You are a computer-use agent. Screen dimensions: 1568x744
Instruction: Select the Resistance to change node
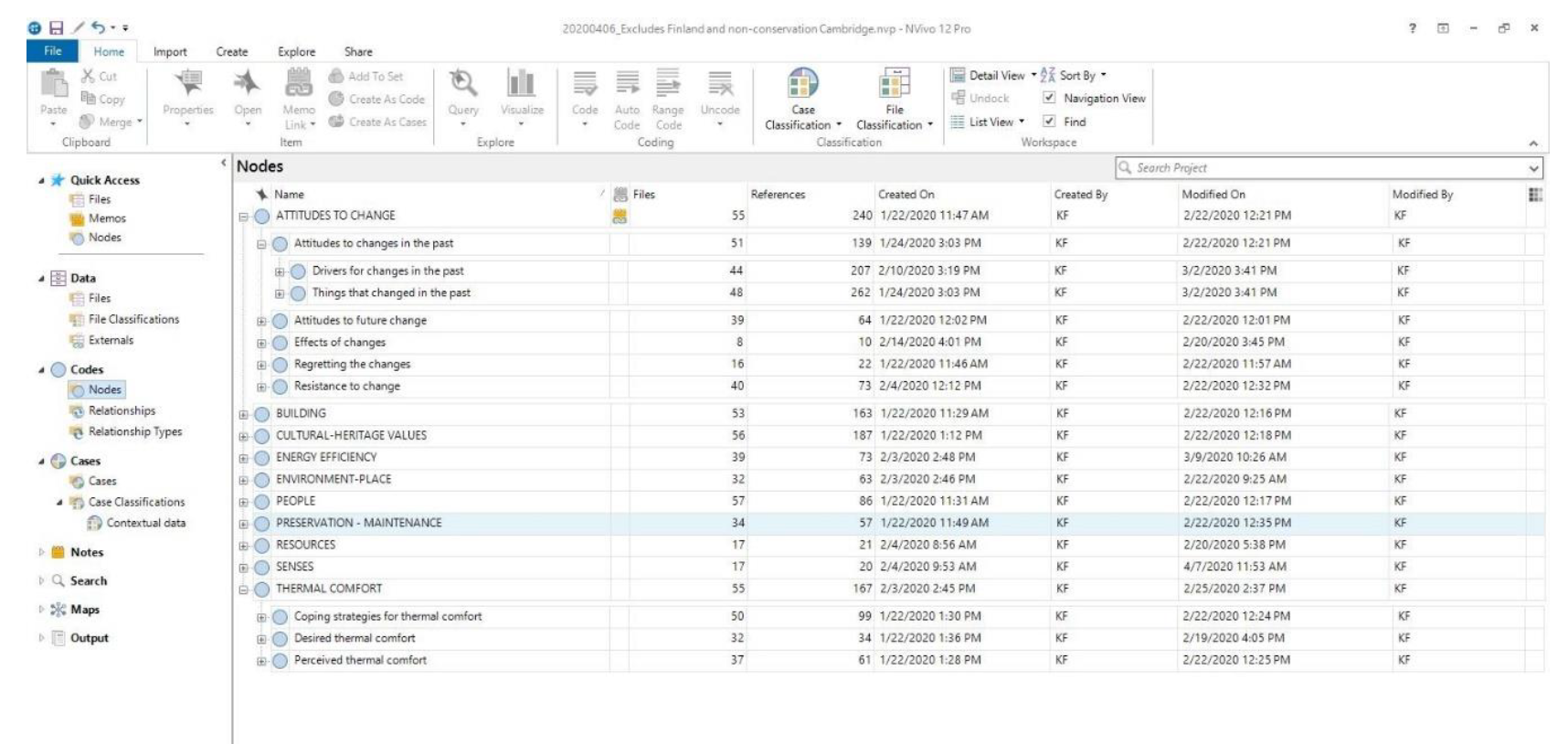point(346,387)
